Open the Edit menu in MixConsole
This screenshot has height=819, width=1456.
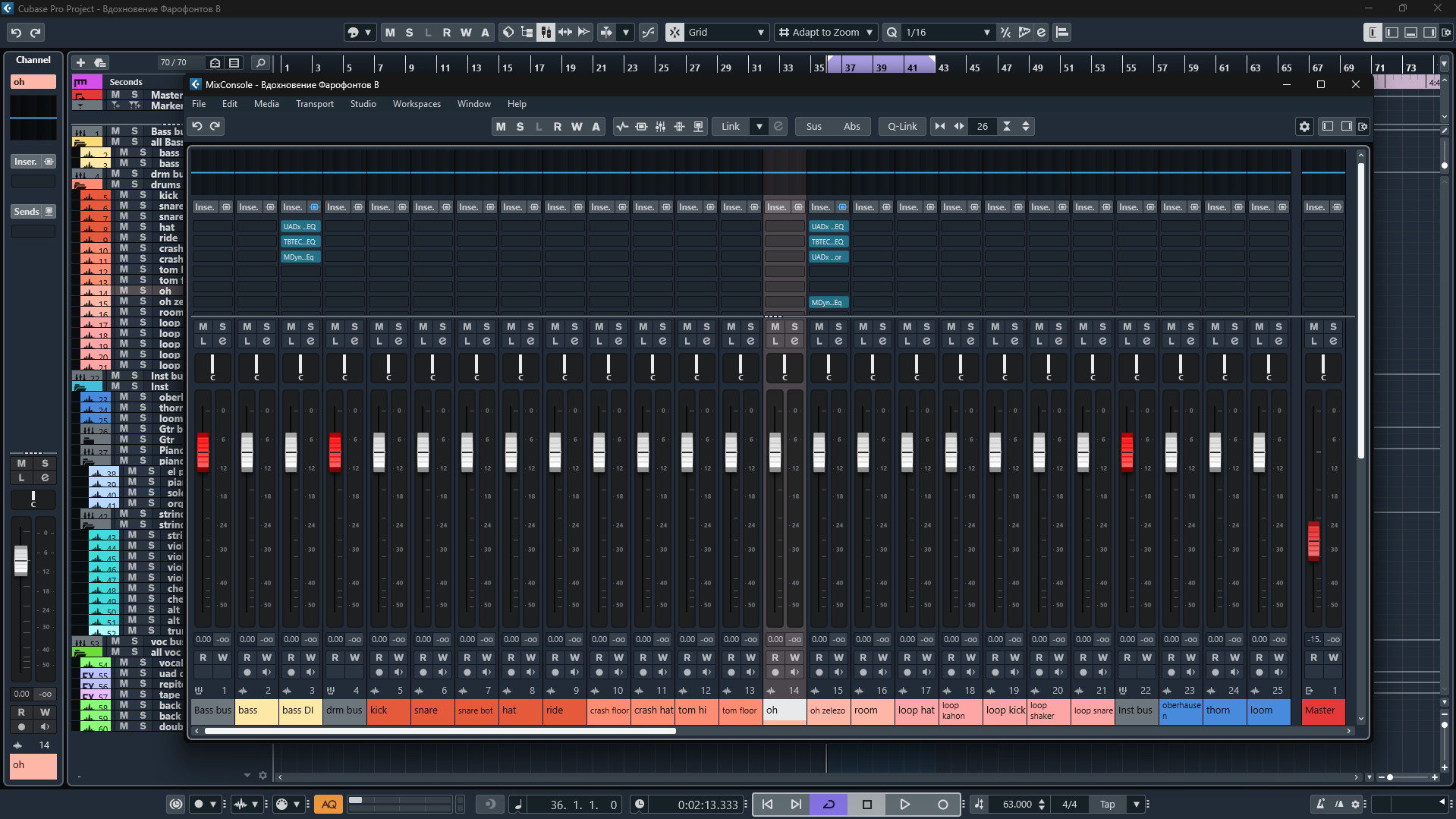(x=229, y=104)
